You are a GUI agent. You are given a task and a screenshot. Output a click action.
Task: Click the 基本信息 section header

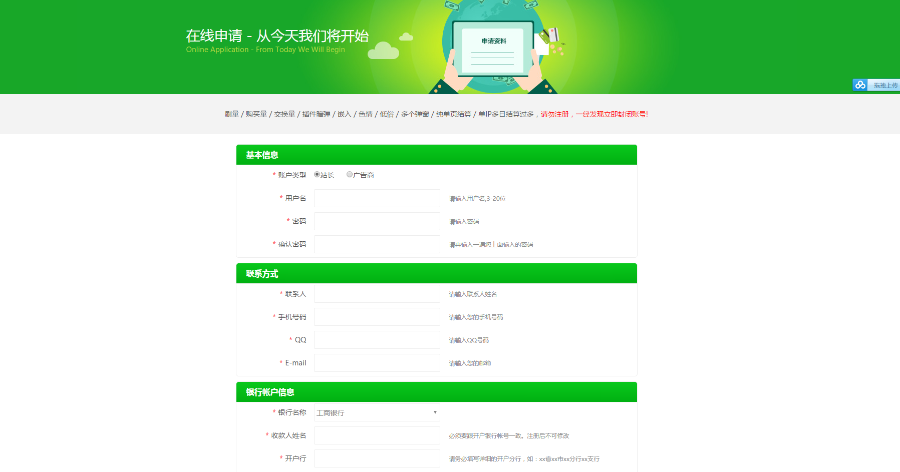coord(436,155)
